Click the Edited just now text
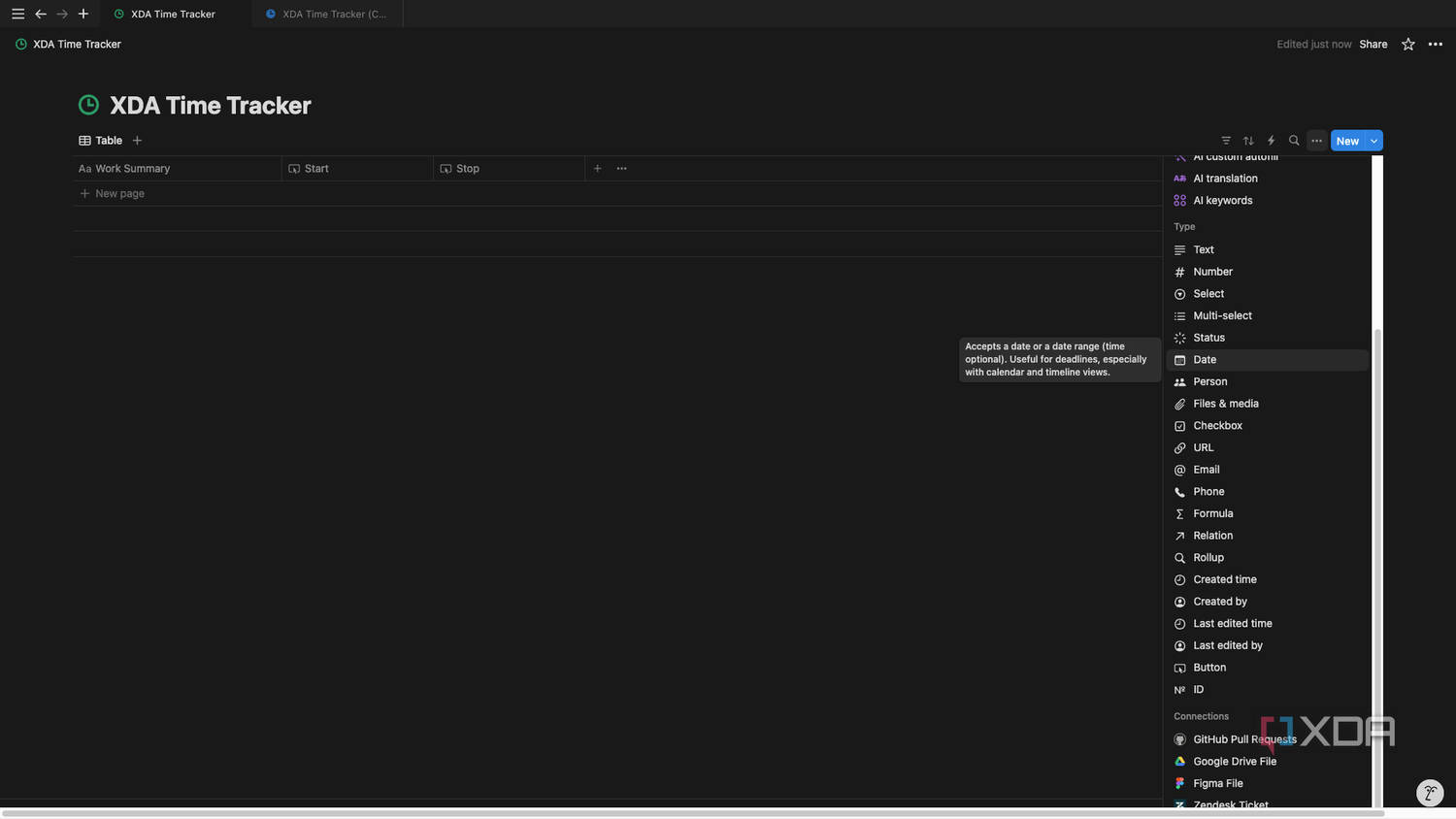Viewport: 1456px width, 819px height. tap(1313, 44)
